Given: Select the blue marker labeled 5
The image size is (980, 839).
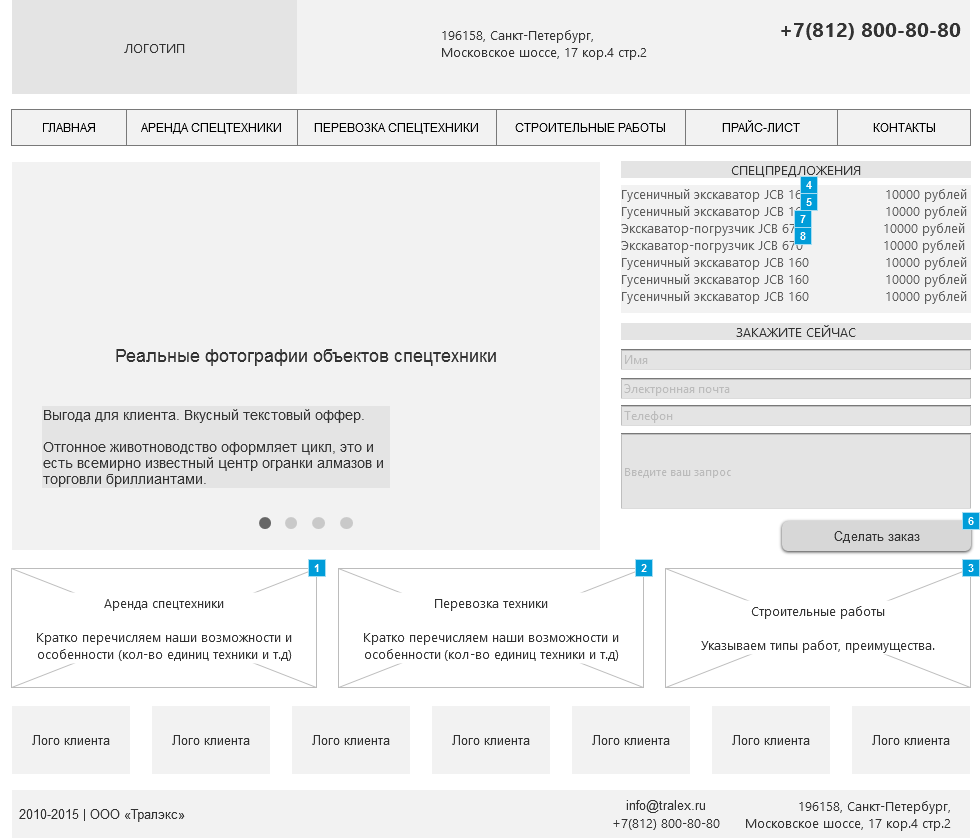Looking at the screenshot, I should 808,202.
